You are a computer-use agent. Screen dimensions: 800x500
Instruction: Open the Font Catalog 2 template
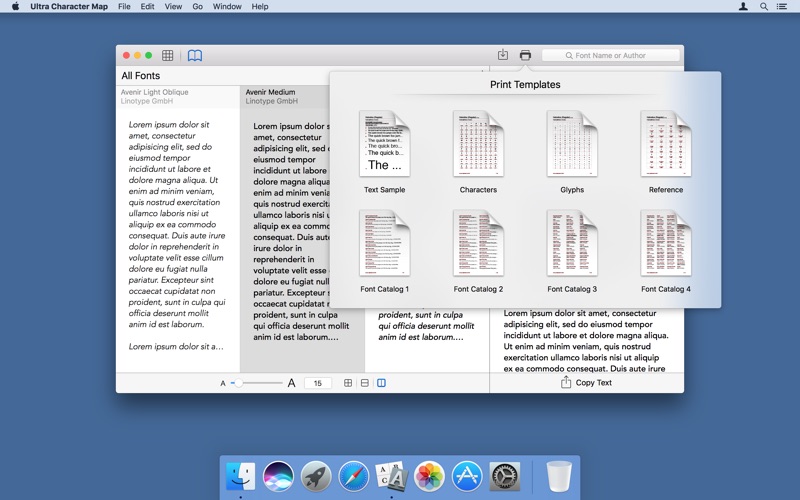[478, 251]
